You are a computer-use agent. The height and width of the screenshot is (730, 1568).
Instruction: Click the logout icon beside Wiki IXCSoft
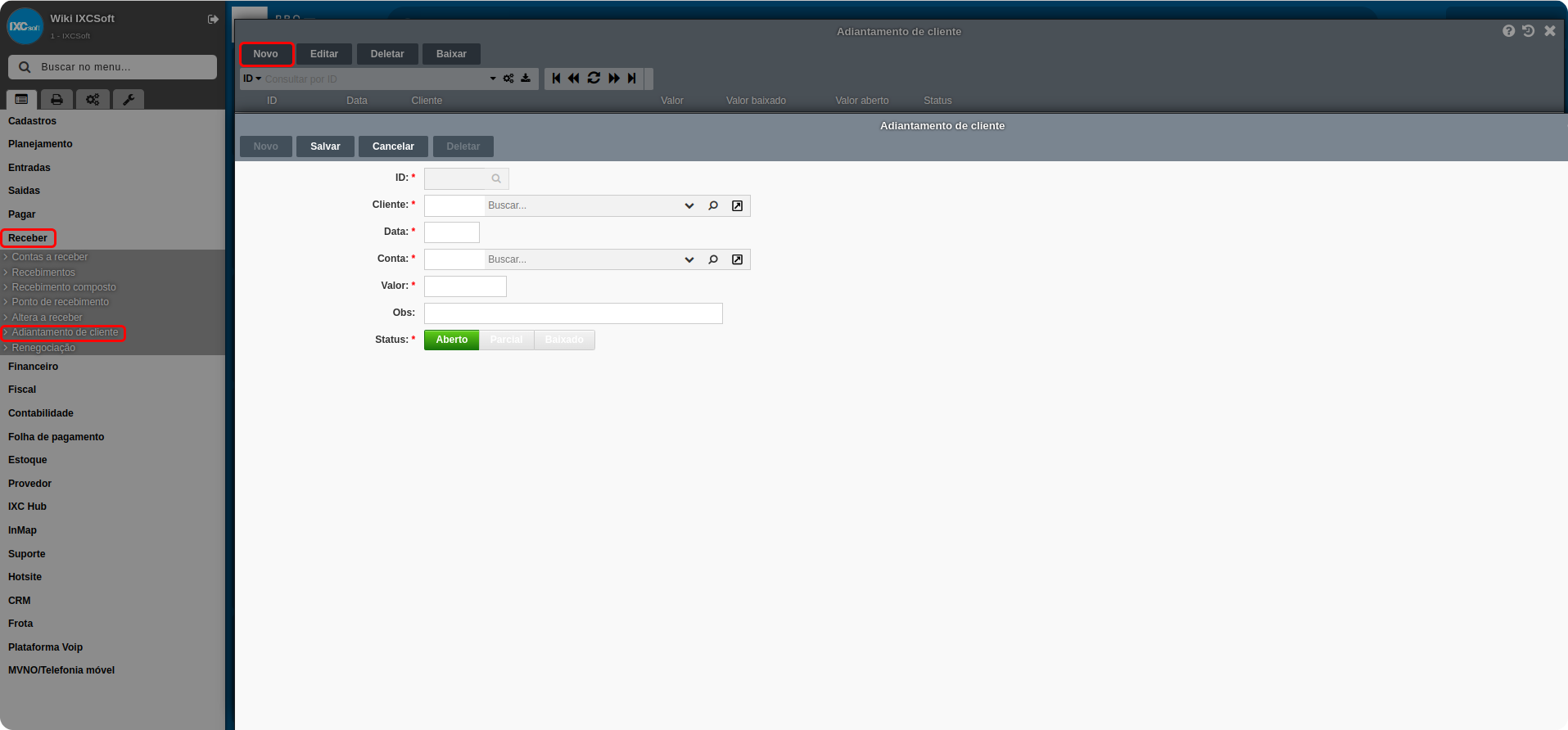click(x=213, y=19)
